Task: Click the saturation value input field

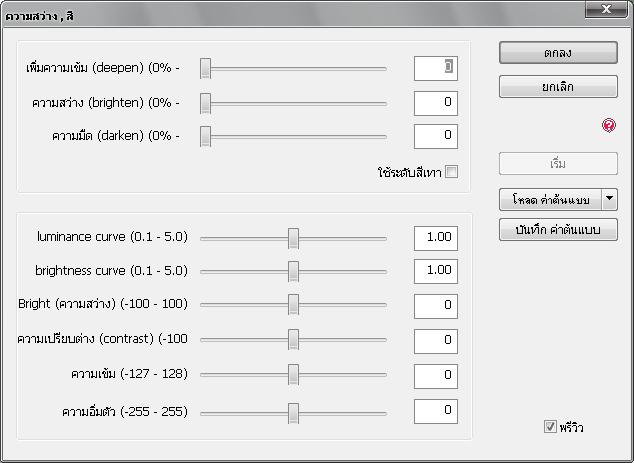Action: coord(435,411)
